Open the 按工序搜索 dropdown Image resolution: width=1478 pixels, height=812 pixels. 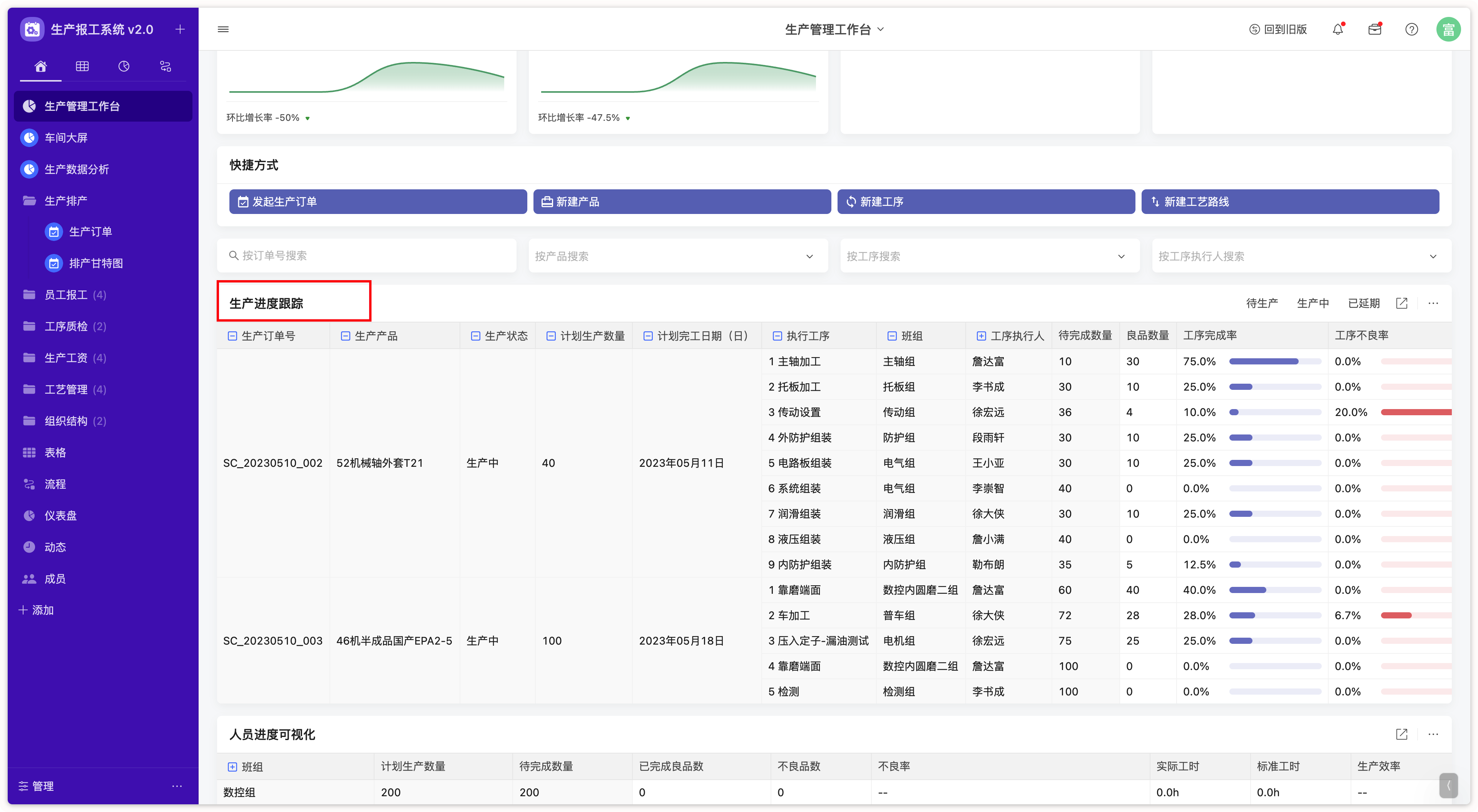(990, 256)
